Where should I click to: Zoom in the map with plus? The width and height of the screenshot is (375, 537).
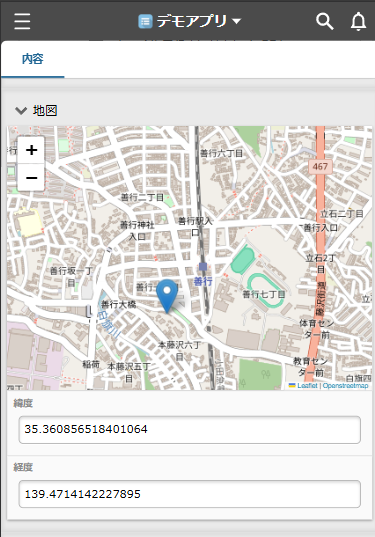click(x=31, y=150)
